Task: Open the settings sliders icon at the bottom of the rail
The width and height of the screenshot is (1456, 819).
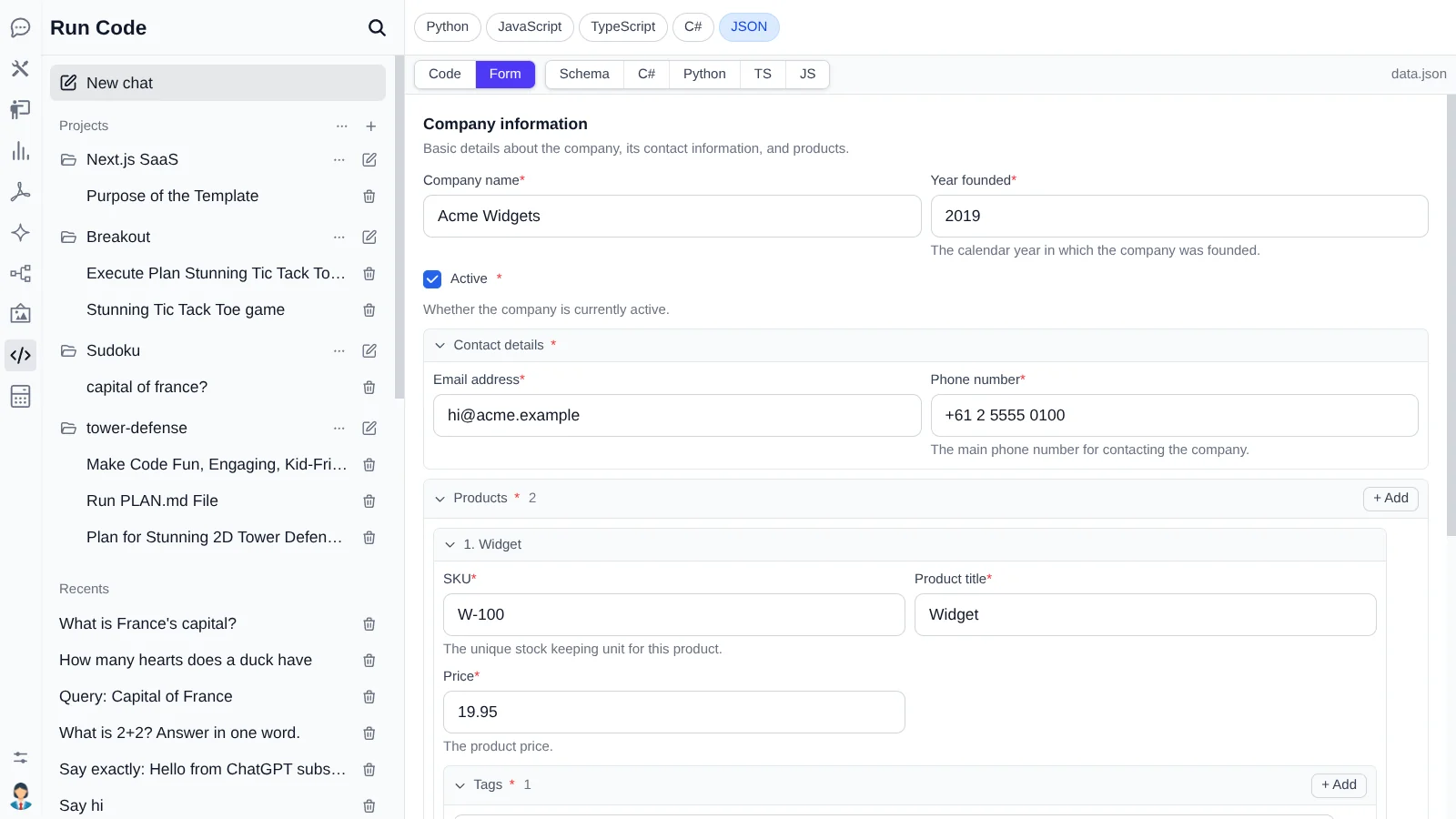Action: click(20, 757)
